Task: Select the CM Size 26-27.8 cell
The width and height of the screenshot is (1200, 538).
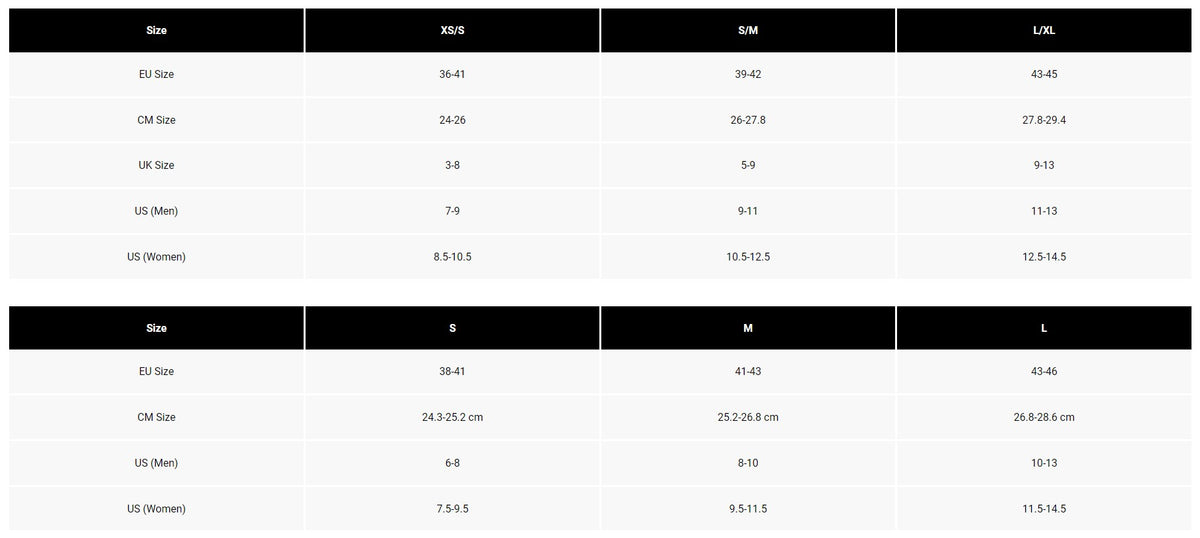Action: 748,120
